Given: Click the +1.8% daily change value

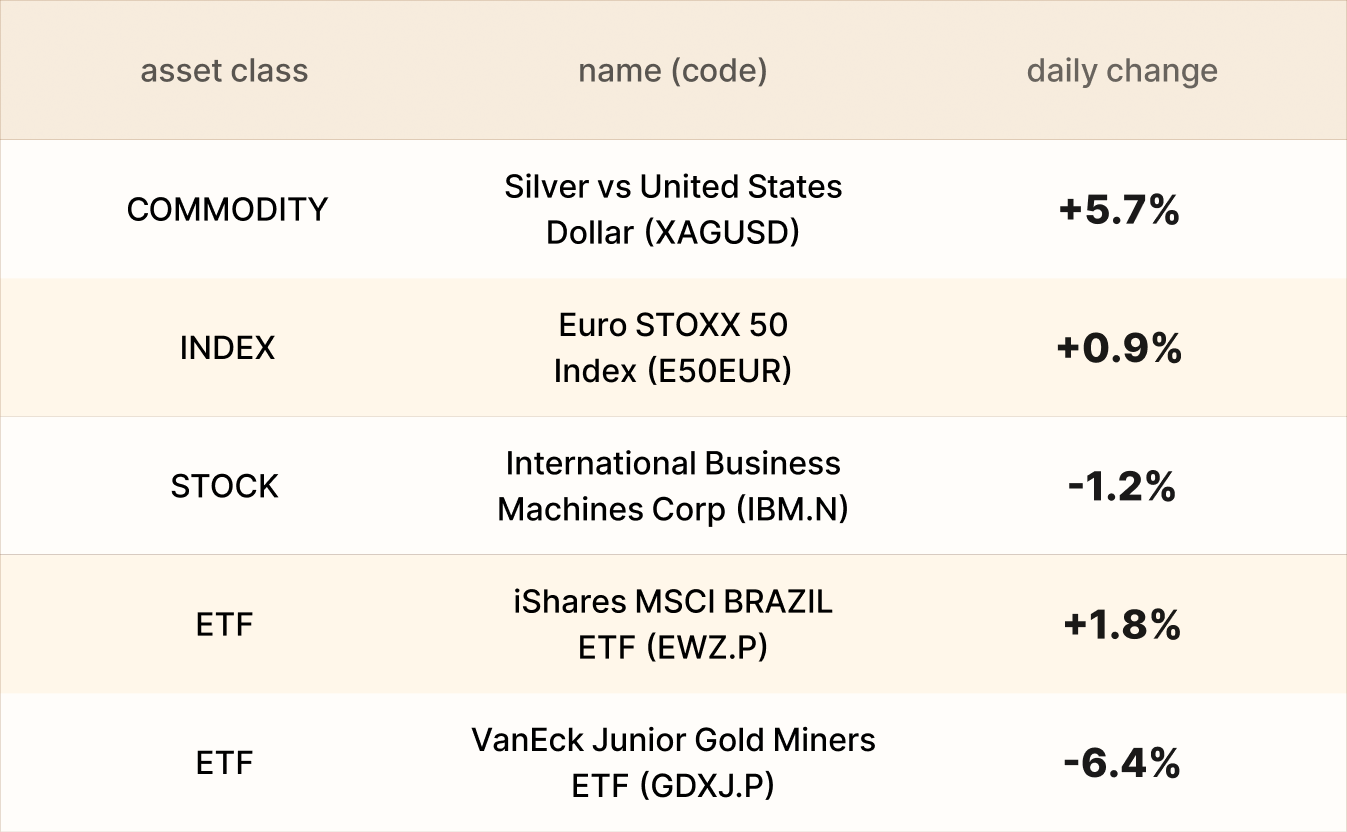Looking at the screenshot, I should pos(1122,625).
